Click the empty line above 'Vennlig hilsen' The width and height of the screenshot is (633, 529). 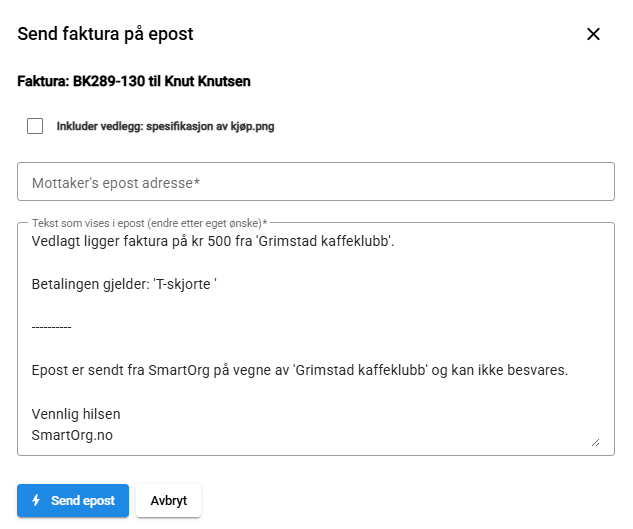pyautogui.click(x=200, y=392)
